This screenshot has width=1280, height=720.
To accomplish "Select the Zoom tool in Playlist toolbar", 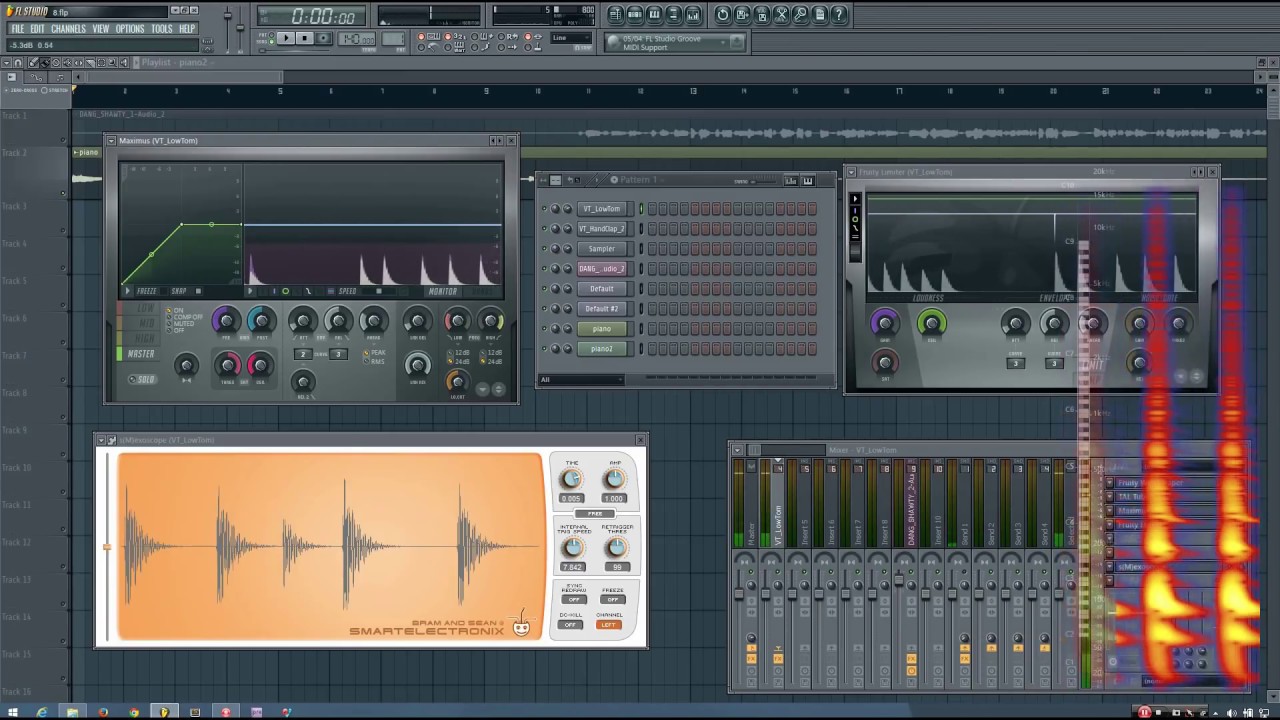I will [x=112, y=63].
